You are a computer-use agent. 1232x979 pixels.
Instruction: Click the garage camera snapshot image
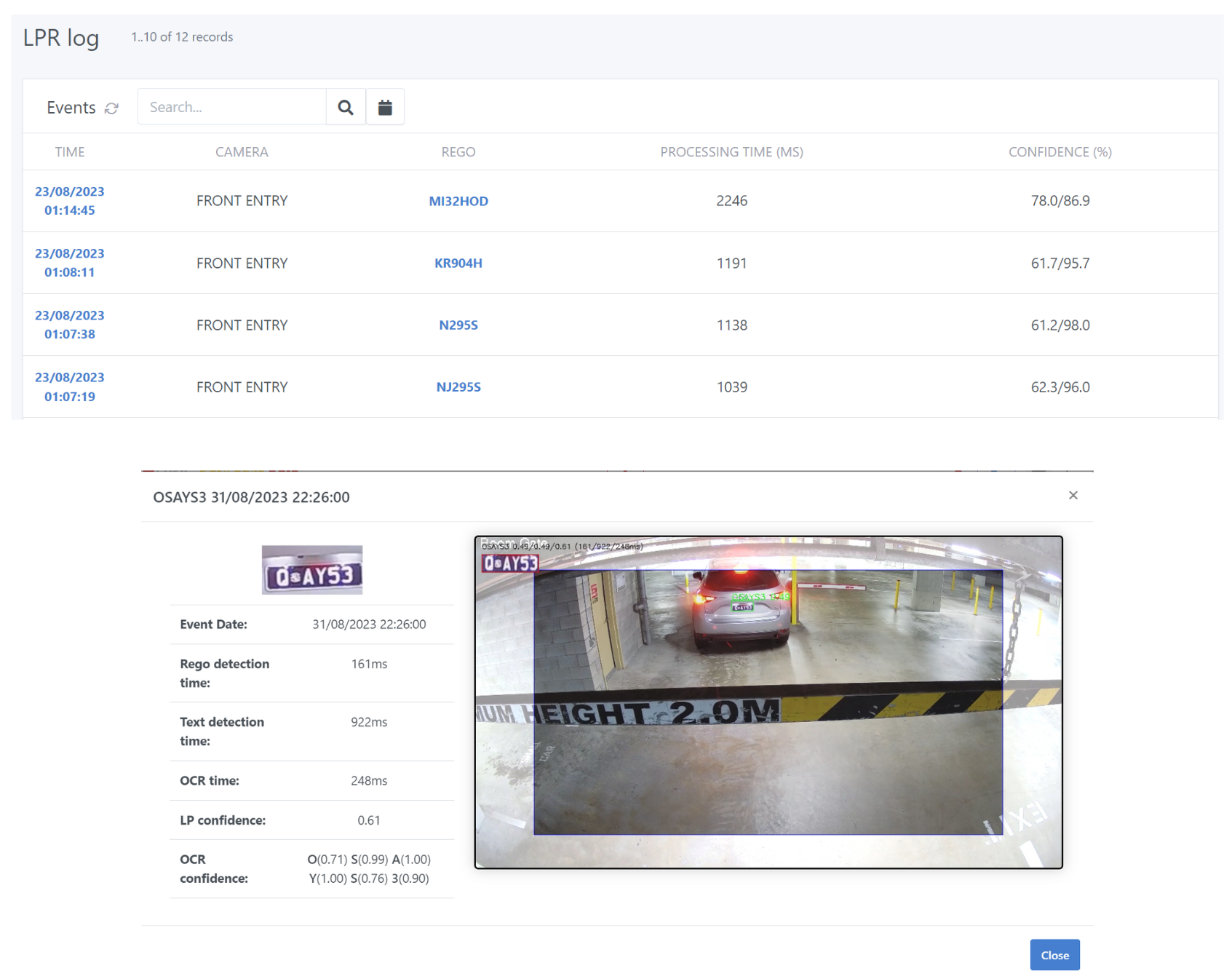click(x=768, y=702)
